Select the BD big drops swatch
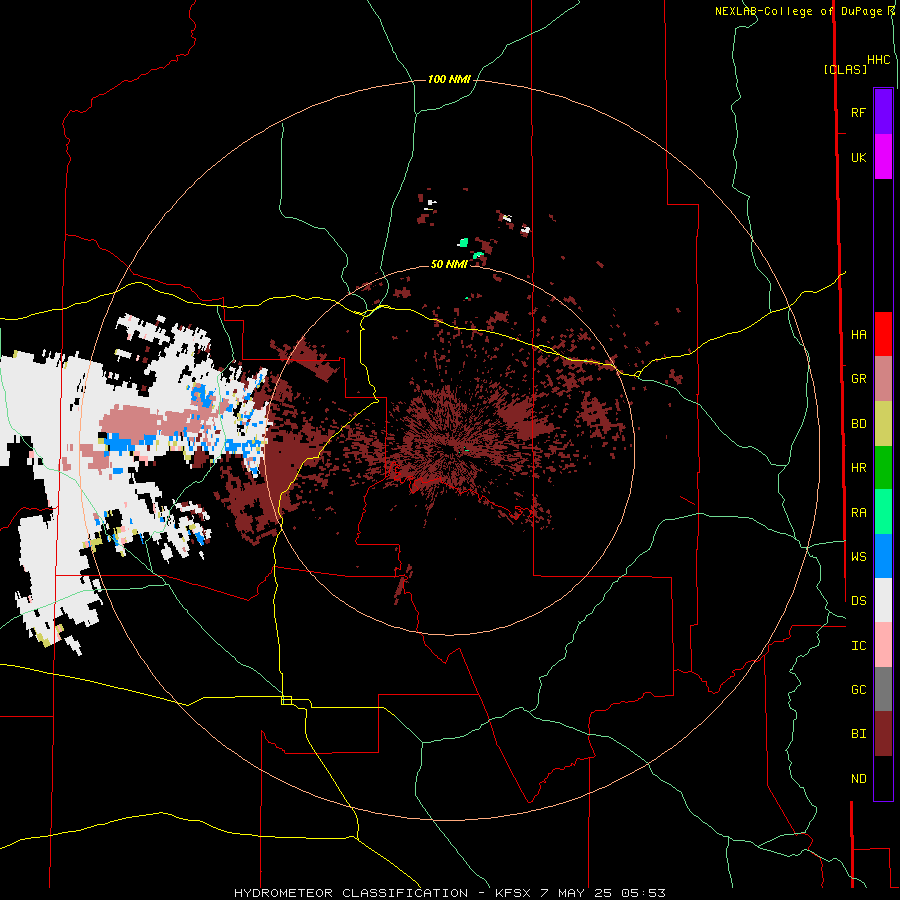This screenshot has width=900, height=900. (883, 424)
